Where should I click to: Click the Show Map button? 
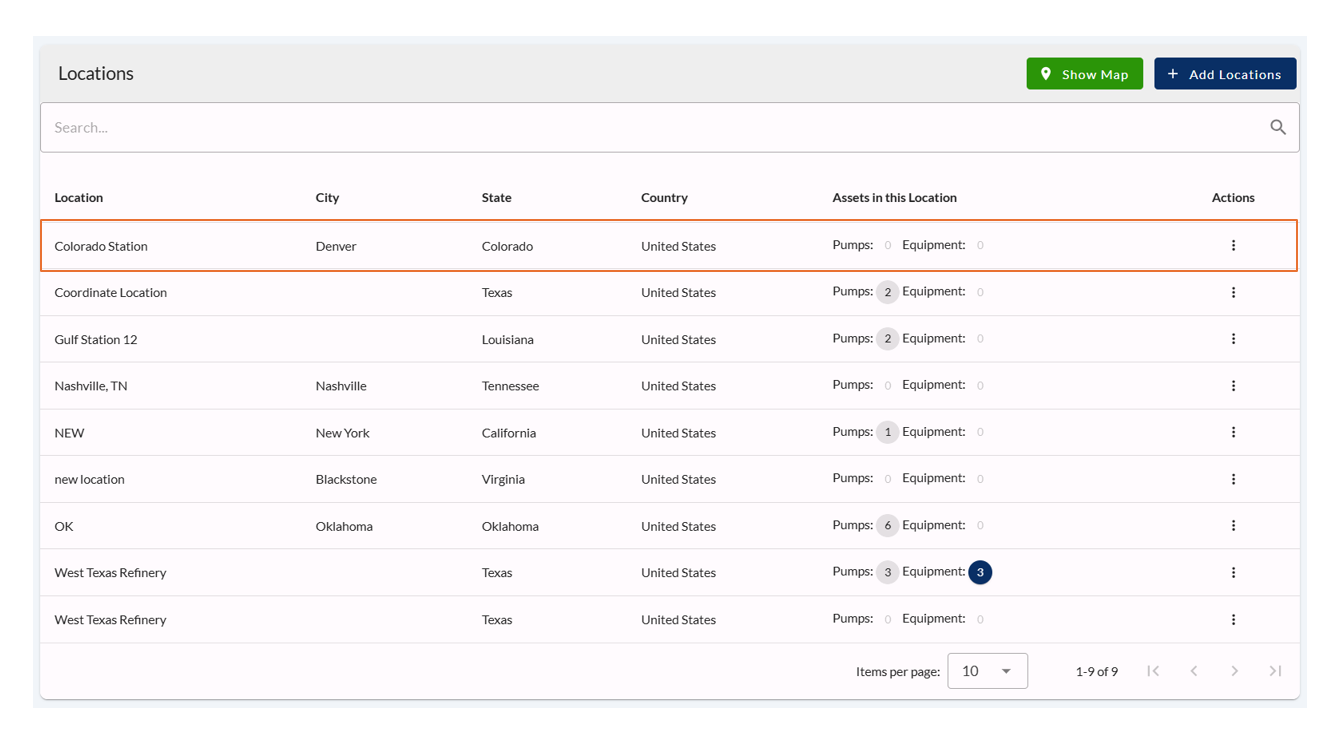(x=1084, y=74)
